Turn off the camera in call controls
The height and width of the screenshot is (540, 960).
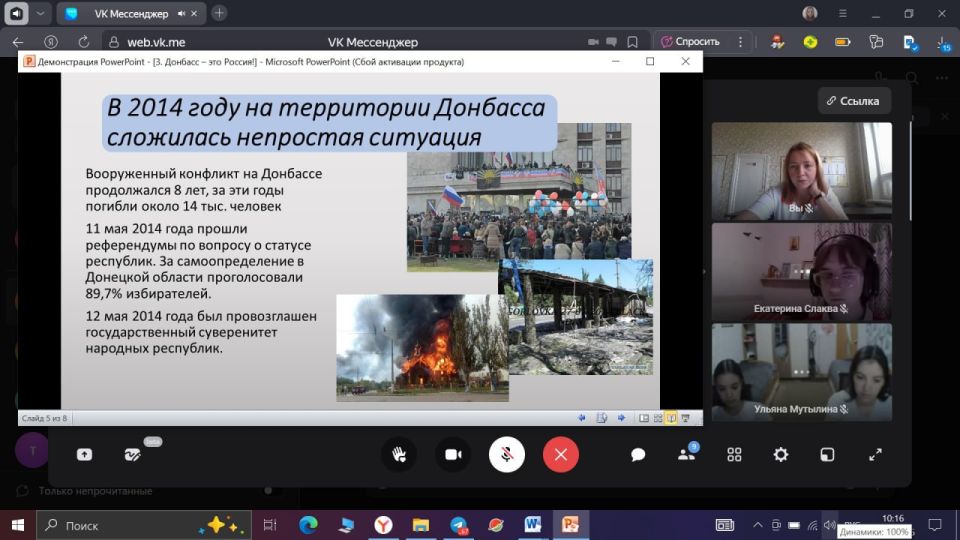[x=452, y=454]
